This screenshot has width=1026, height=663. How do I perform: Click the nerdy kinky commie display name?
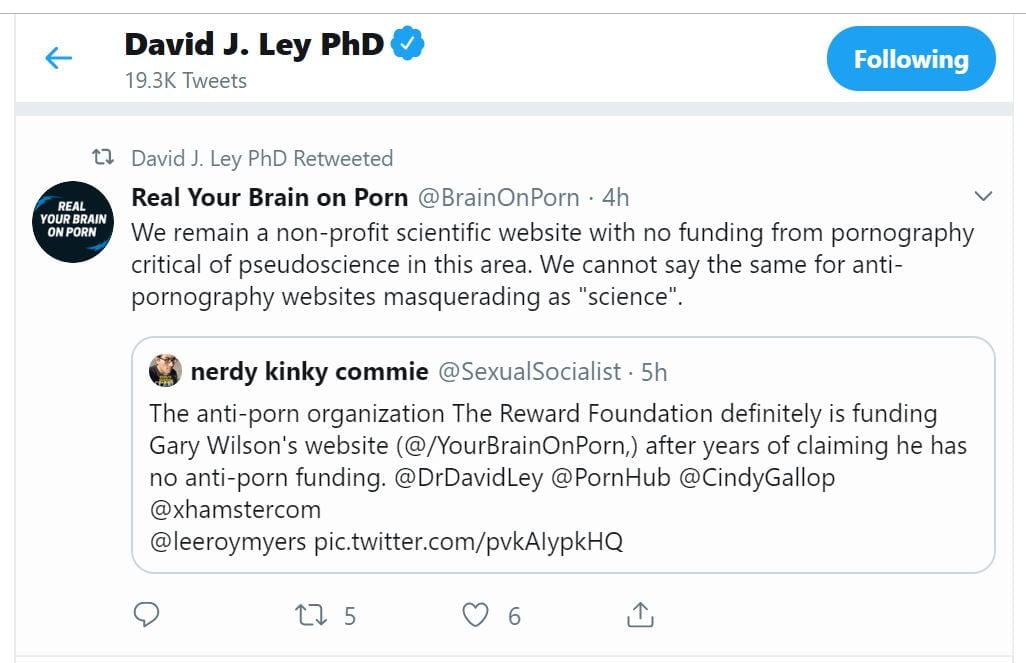309,372
